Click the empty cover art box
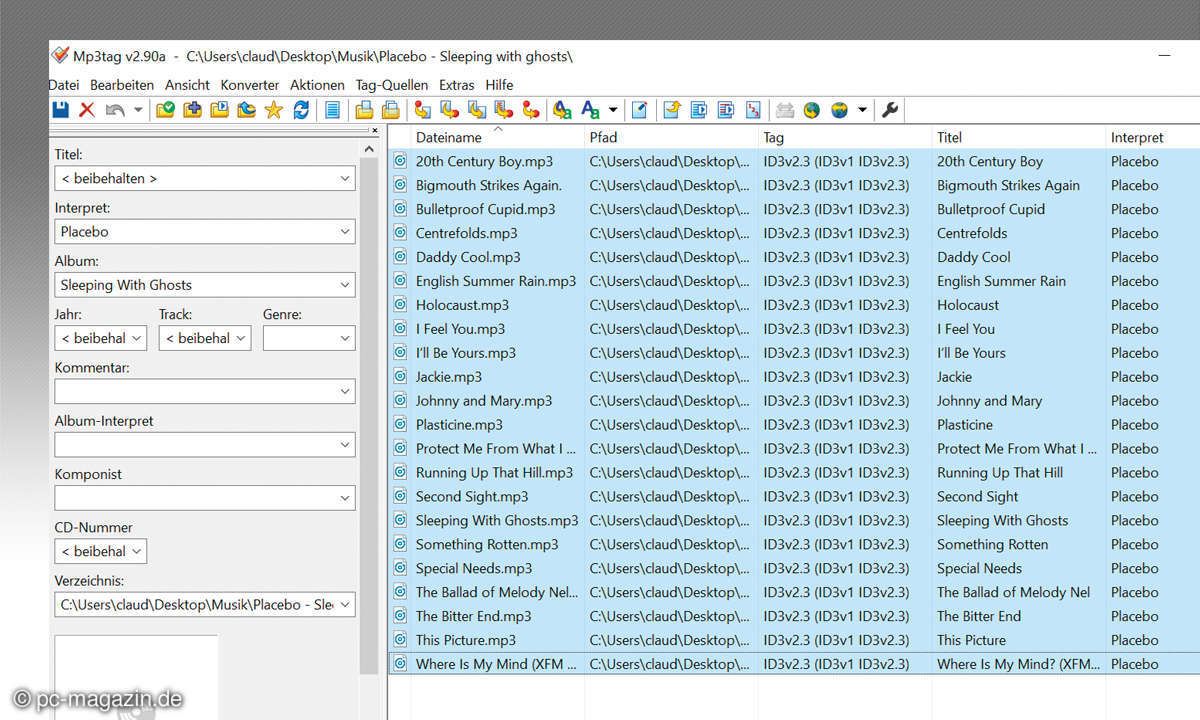Screen dimensions: 1200x720 click(136, 677)
